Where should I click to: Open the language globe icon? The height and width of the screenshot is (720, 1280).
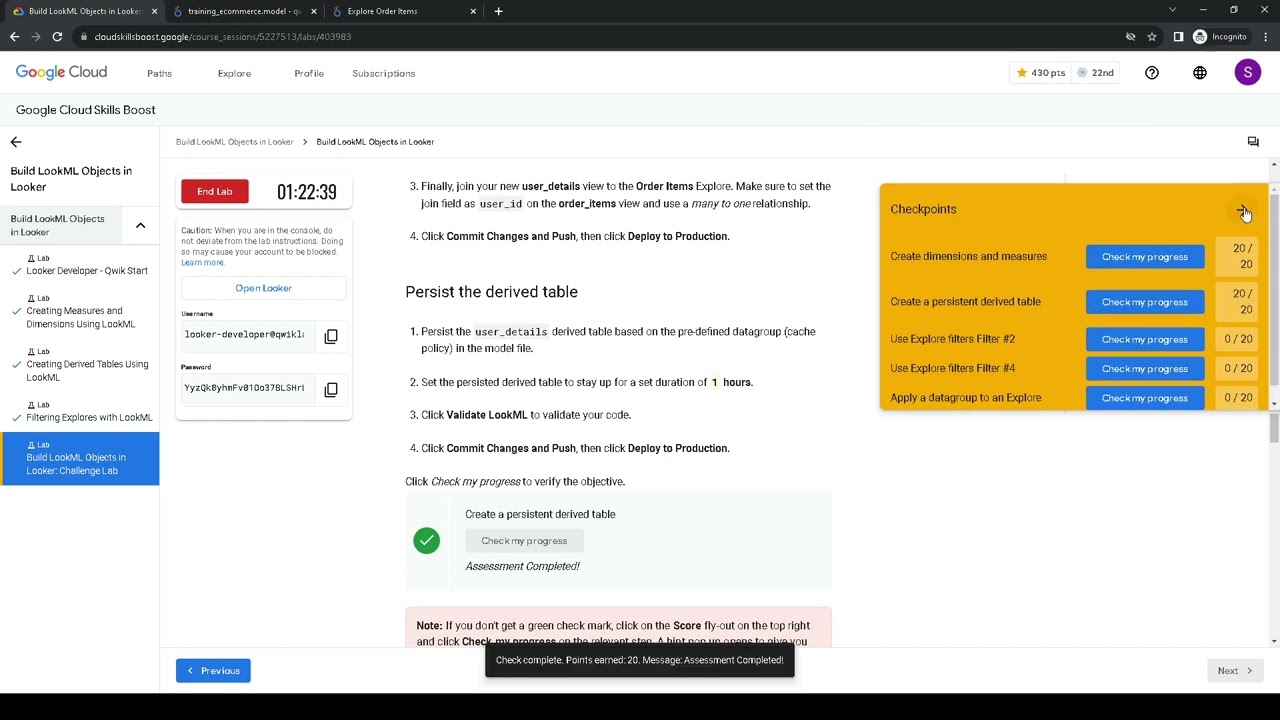[1200, 73]
